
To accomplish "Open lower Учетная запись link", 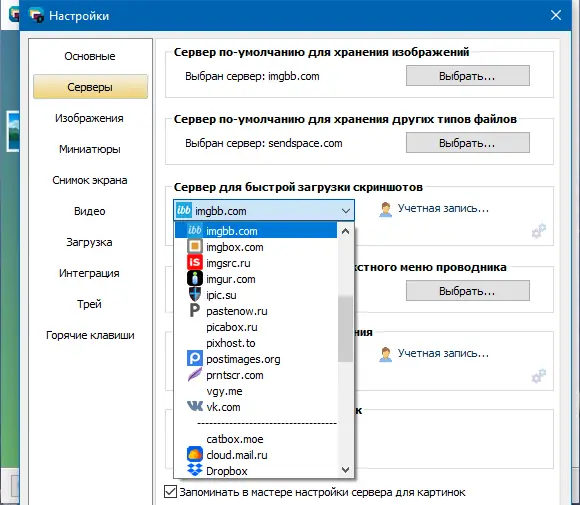I will coord(443,353).
